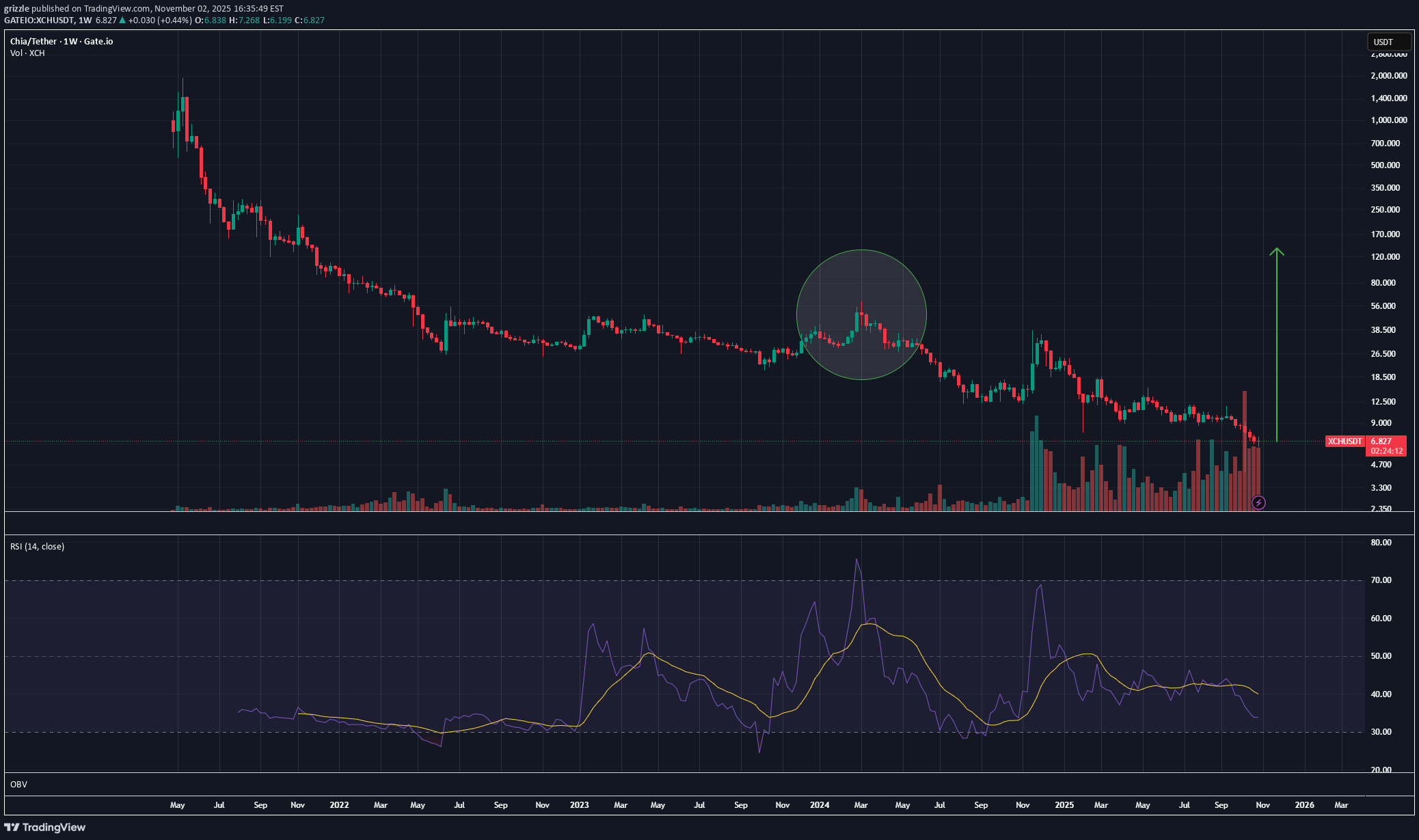Toggle the Vol · XCH indicator visibility
The width and height of the screenshot is (1419, 840).
pyautogui.click(x=26, y=53)
